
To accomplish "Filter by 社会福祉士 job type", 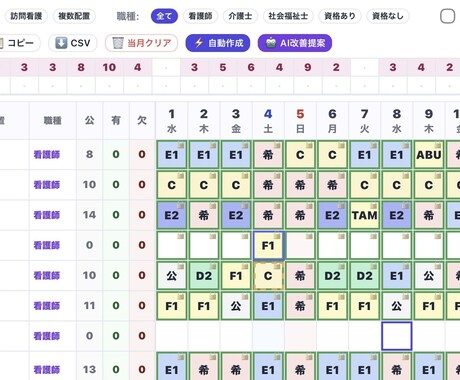I will pos(288,16).
